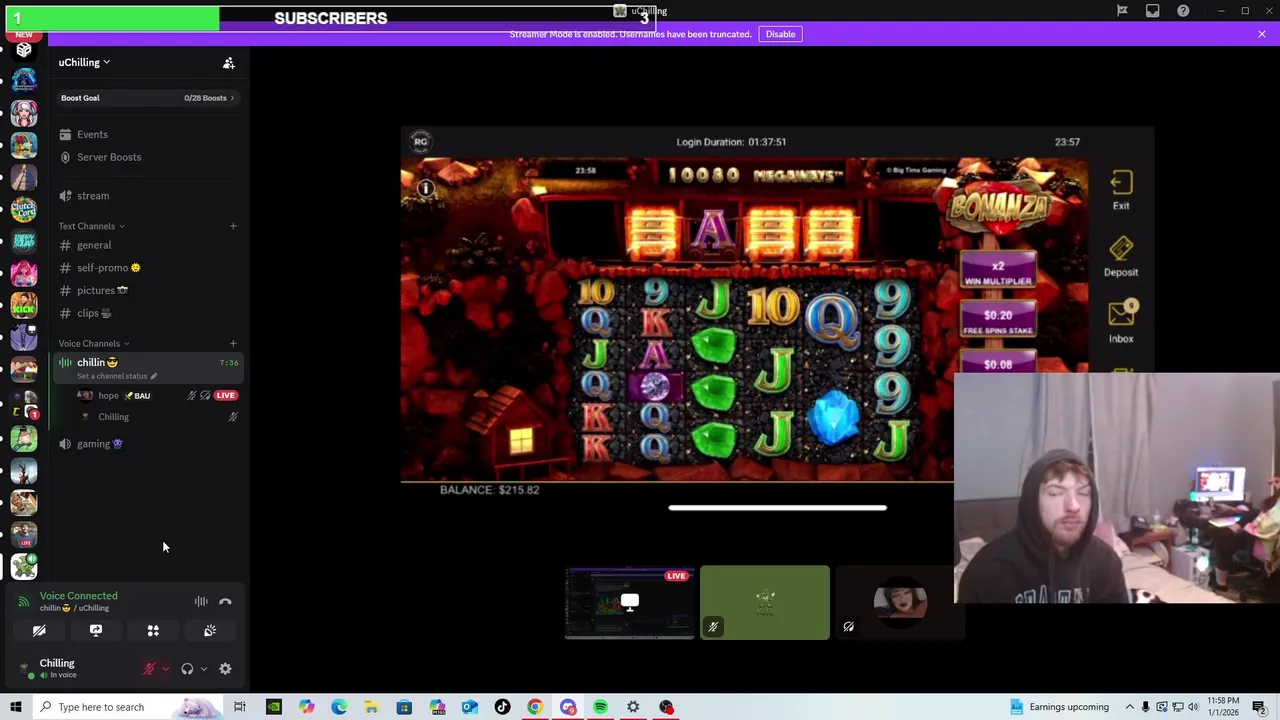
Task: Open the Clutch Cord server icon
Action: pos(24,209)
